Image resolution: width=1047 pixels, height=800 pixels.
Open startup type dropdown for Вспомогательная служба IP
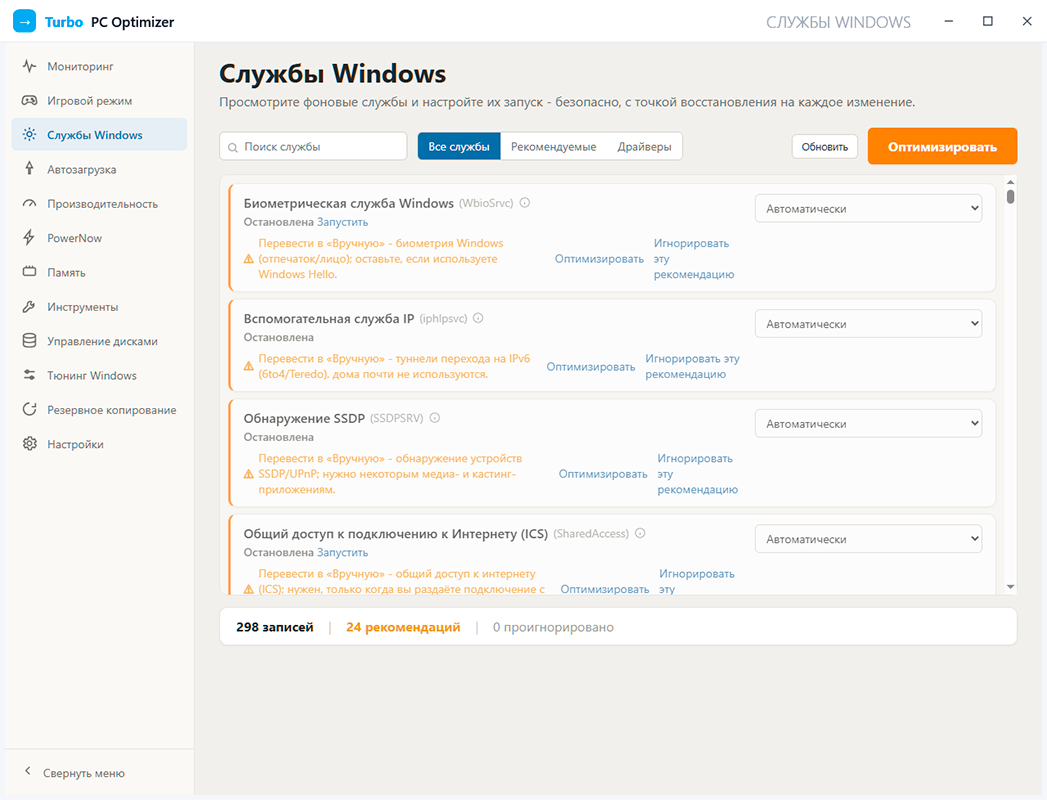coord(868,324)
